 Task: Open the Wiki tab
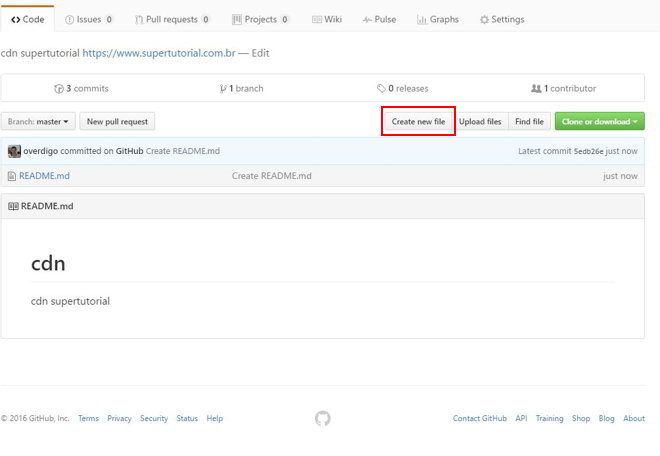pyautogui.click(x=327, y=19)
